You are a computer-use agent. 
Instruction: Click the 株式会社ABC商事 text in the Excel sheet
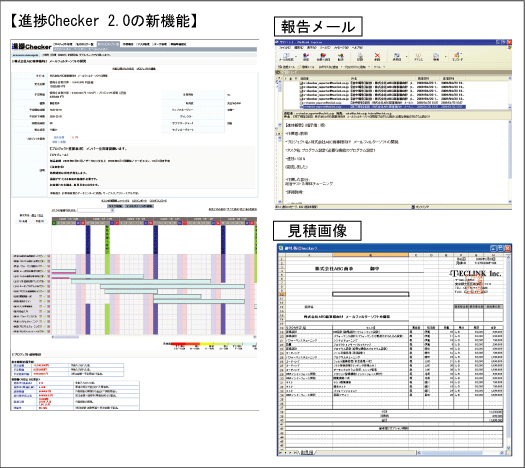coord(334,268)
